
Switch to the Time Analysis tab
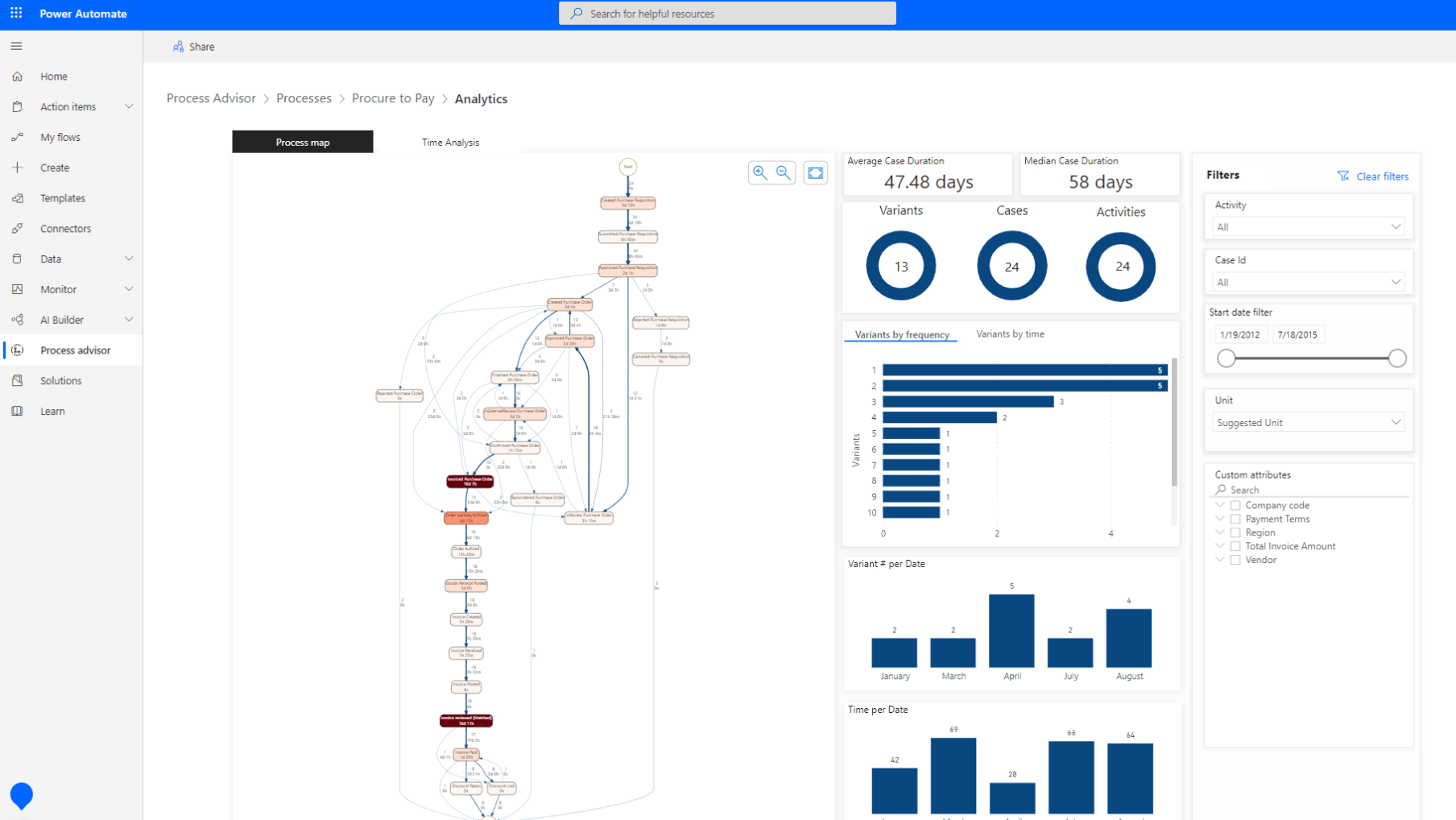point(450,143)
